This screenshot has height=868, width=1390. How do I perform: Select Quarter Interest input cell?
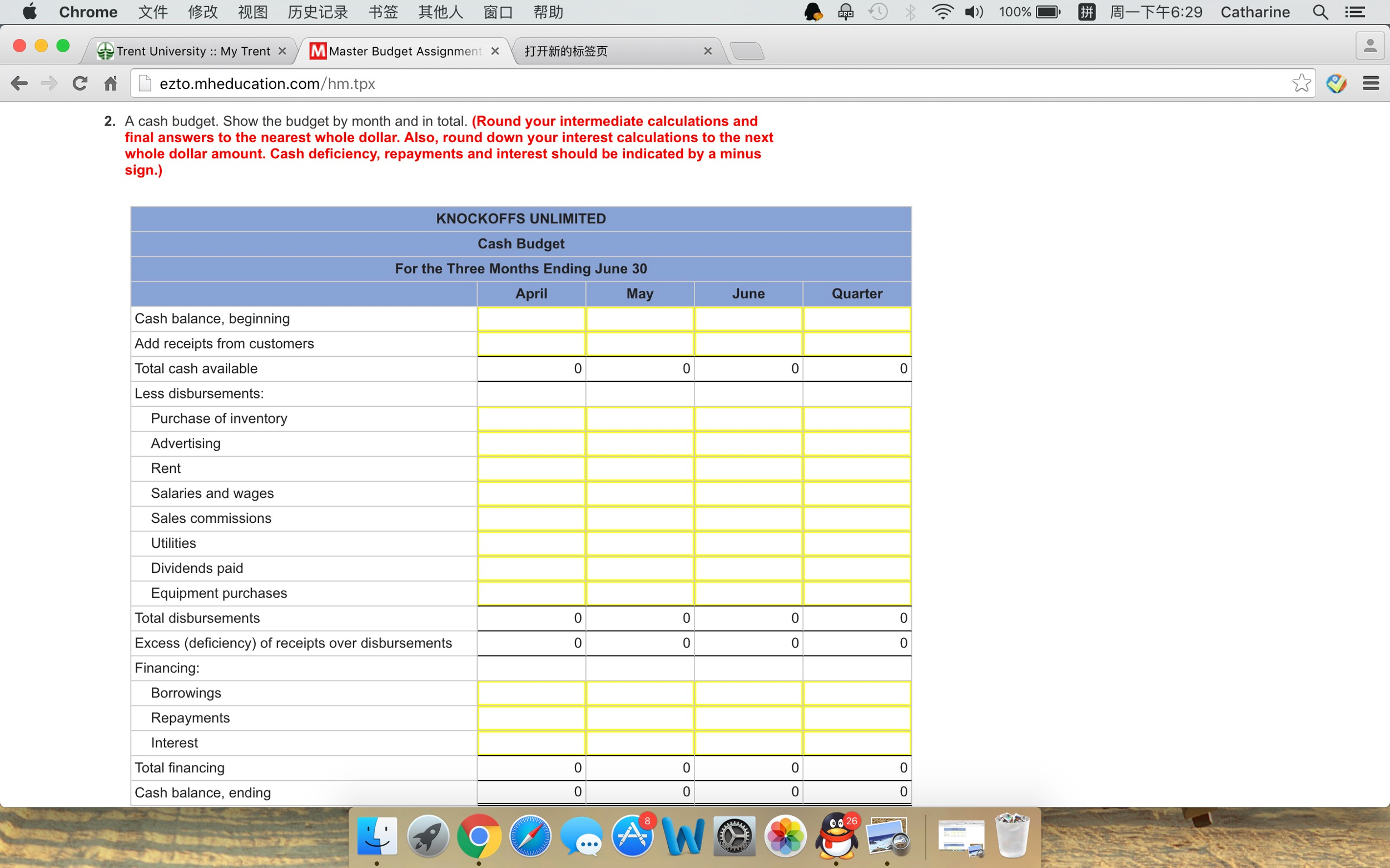[857, 744]
